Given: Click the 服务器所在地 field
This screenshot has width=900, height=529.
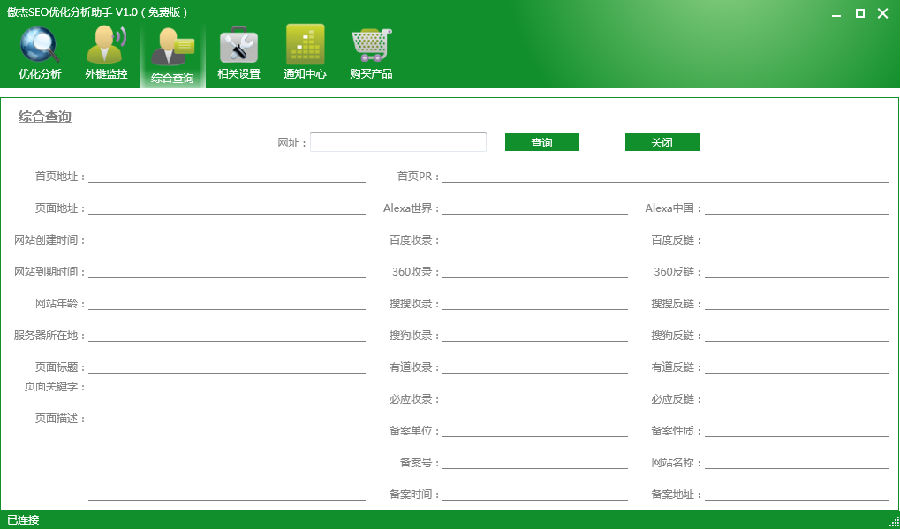Looking at the screenshot, I should pos(227,335).
